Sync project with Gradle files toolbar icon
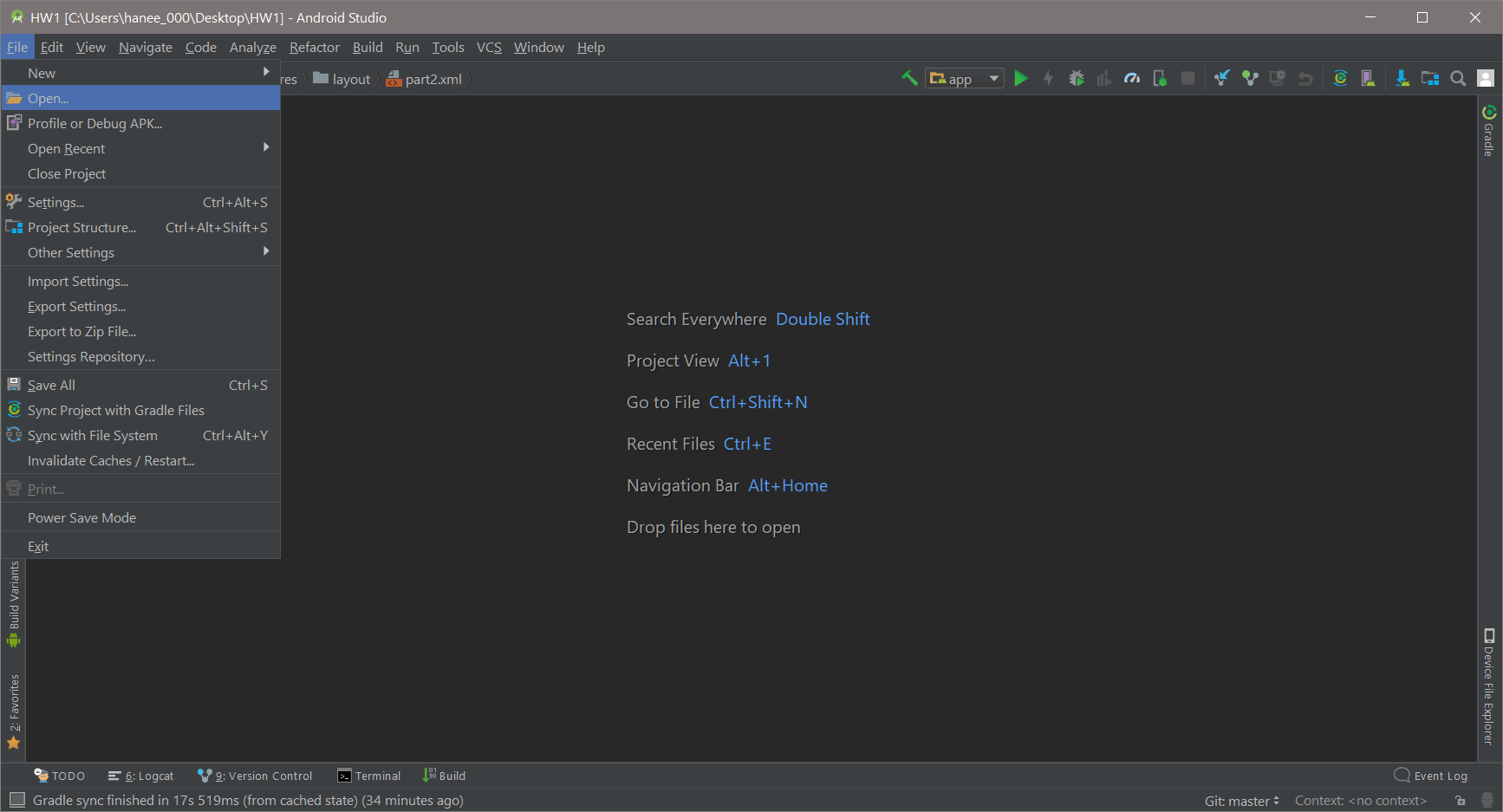Viewport: 1503px width, 812px height. pos(1340,78)
